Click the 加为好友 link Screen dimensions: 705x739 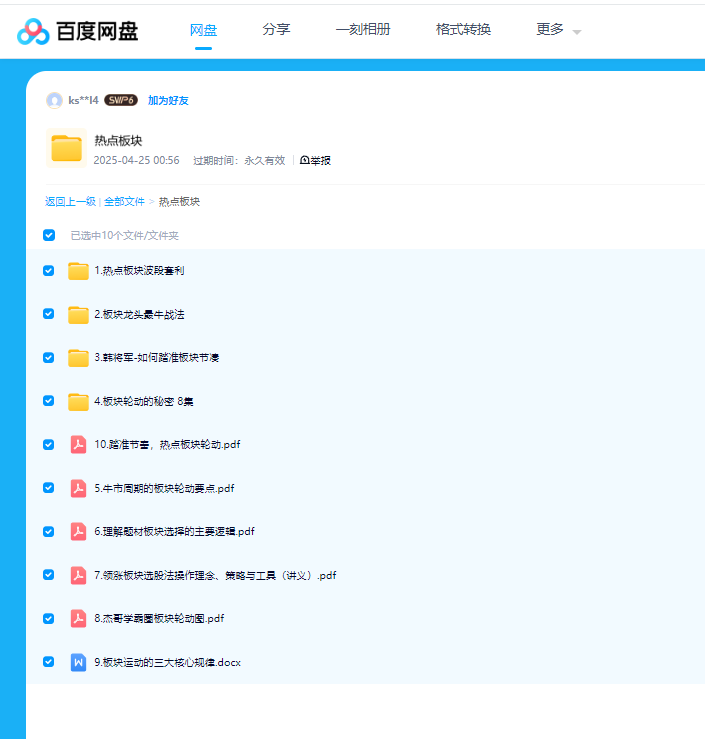click(x=168, y=101)
